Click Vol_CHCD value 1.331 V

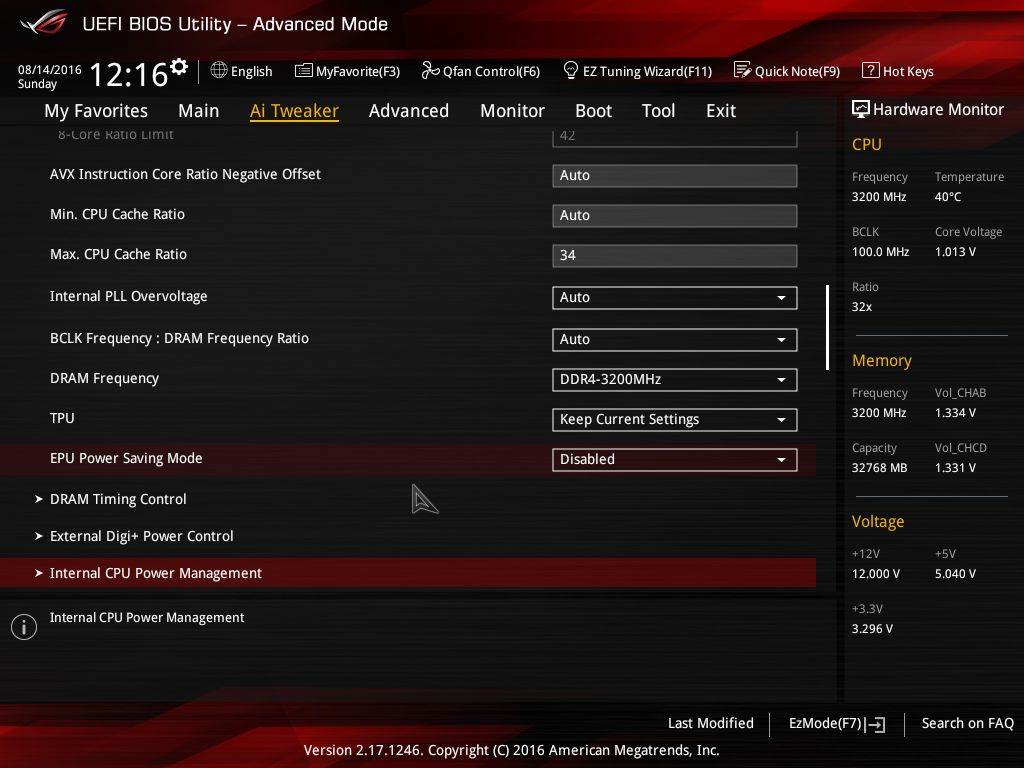(x=955, y=468)
